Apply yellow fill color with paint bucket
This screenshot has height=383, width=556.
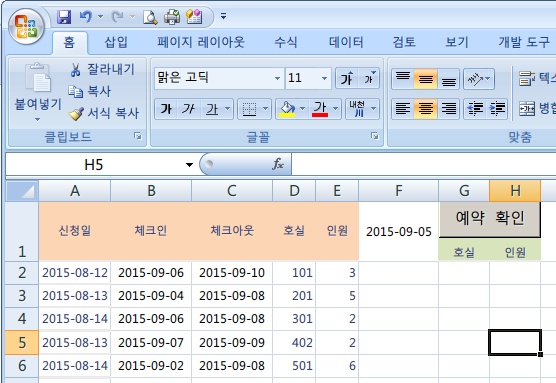[287, 109]
